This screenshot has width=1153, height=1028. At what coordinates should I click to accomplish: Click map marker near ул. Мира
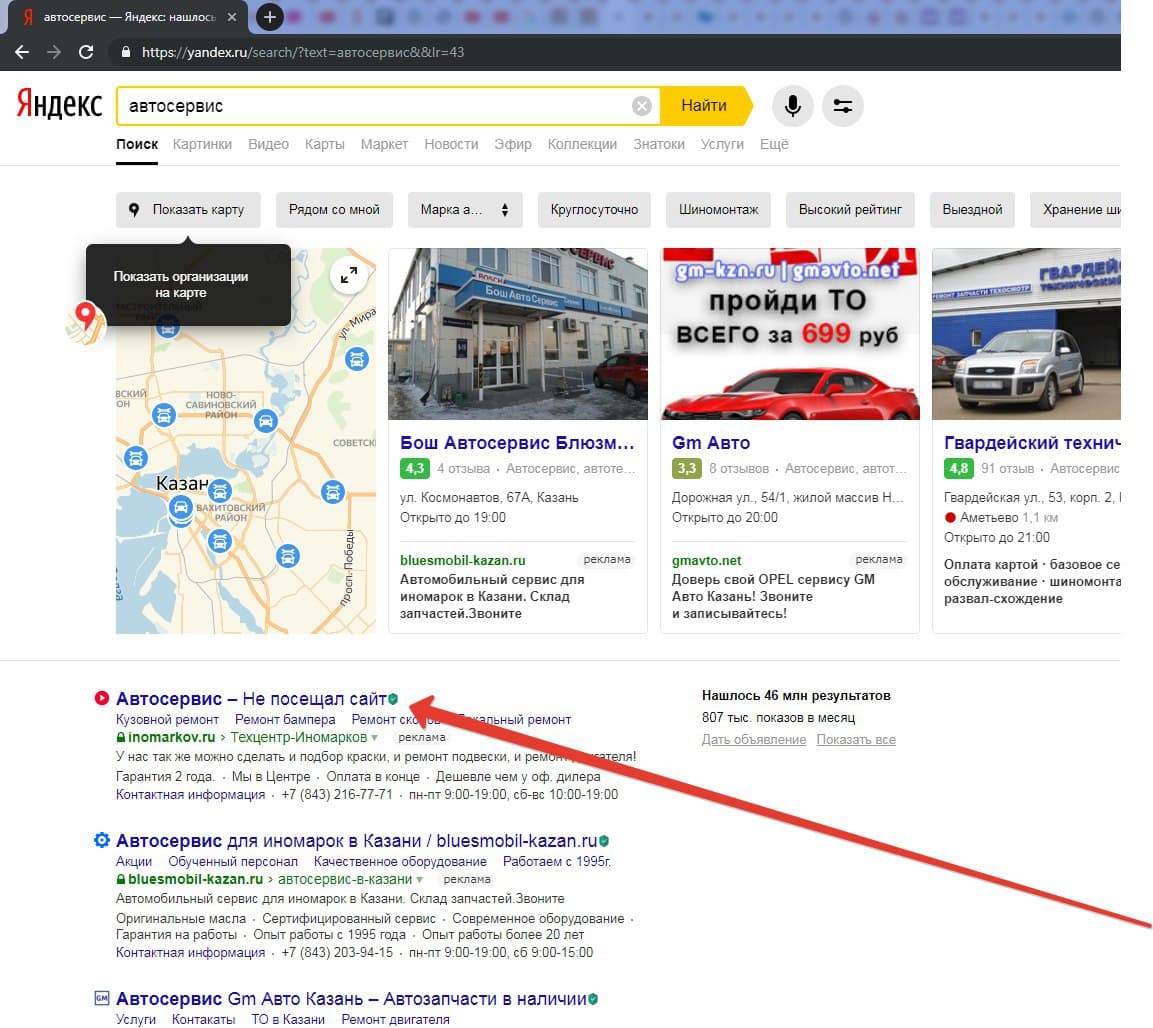[357, 359]
